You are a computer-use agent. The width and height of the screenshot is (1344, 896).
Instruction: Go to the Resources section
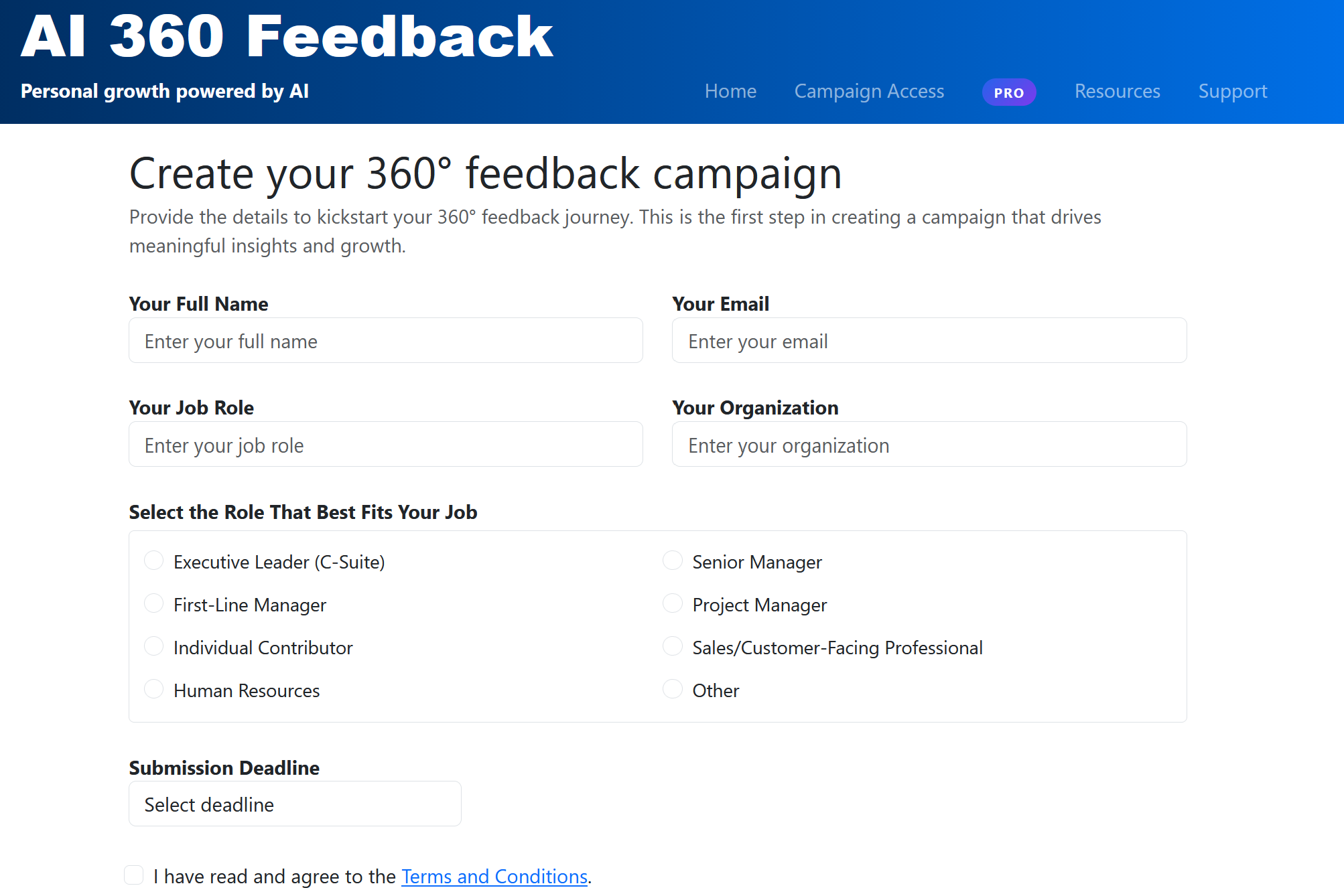tap(1117, 91)
